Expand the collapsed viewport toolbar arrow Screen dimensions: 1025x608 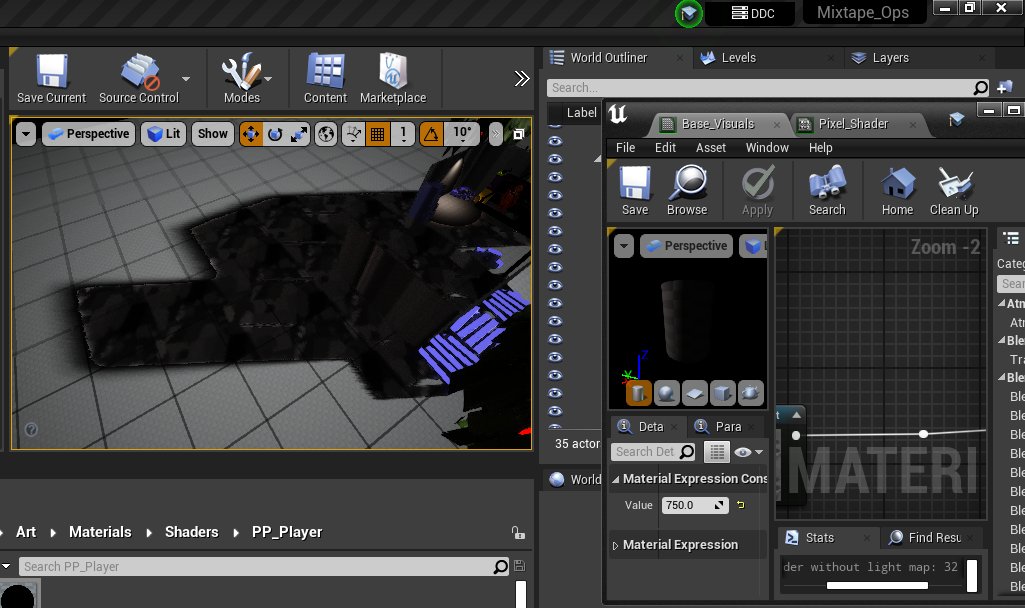click(x=495, y=134)
